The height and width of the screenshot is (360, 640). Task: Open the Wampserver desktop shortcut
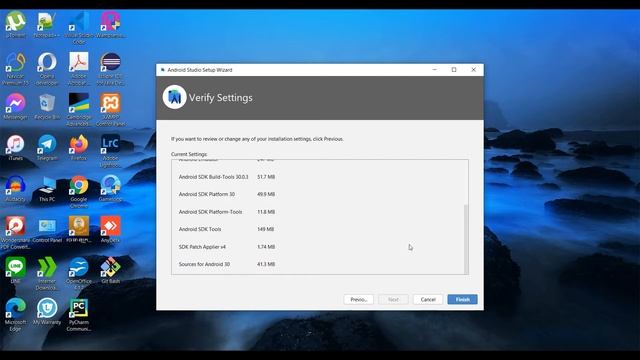(x=111, y=25)
